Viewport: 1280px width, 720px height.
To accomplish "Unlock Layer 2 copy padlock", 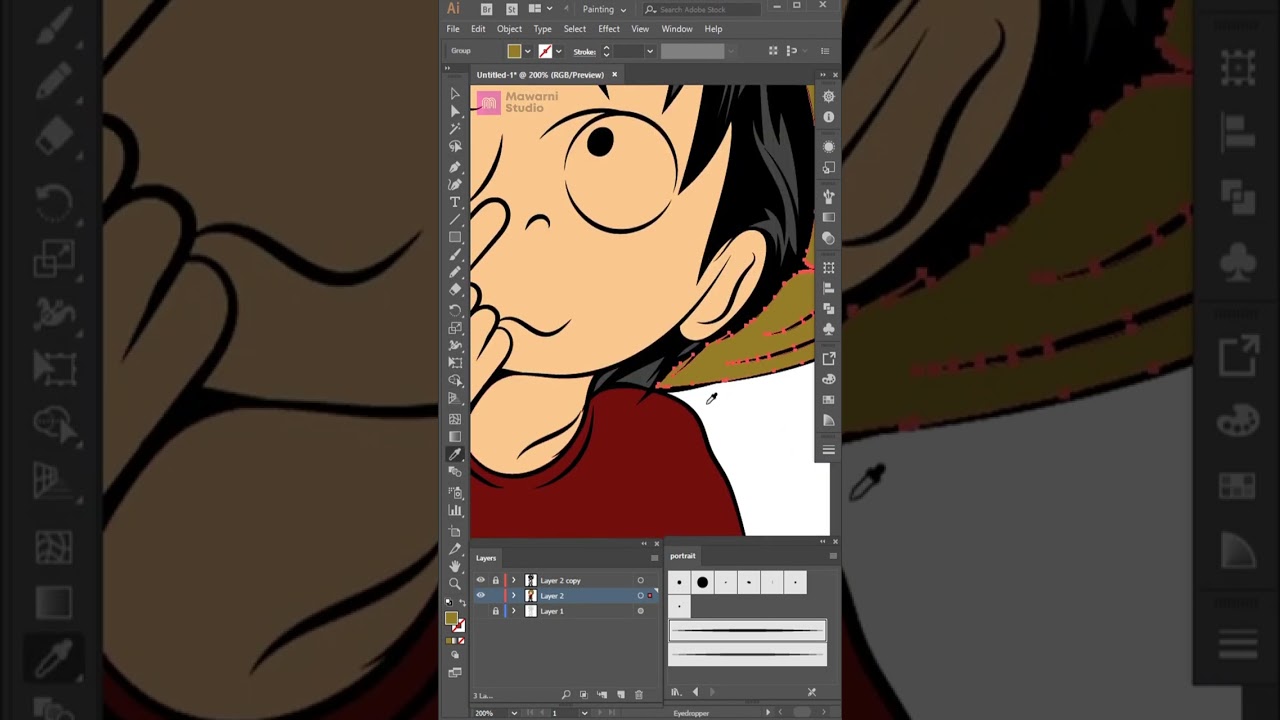I will pos(495,580).
